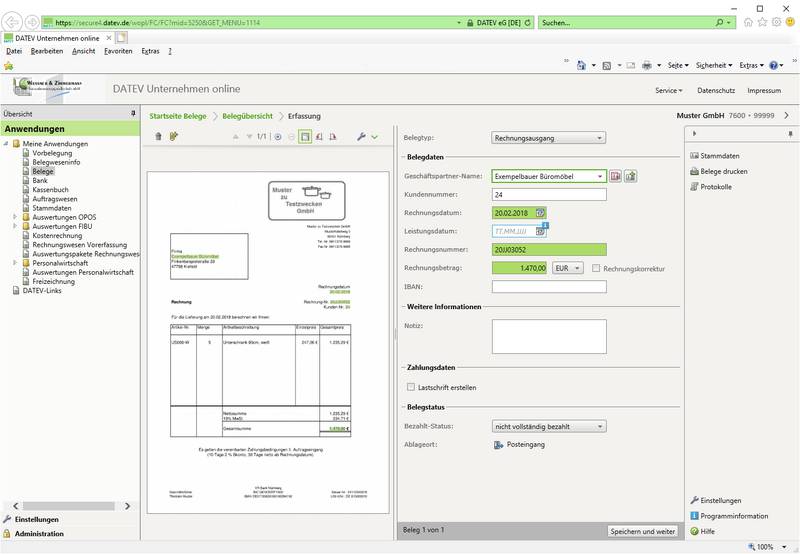Click into the Notiz text area
800x554 pixels.
click(549, 337)
